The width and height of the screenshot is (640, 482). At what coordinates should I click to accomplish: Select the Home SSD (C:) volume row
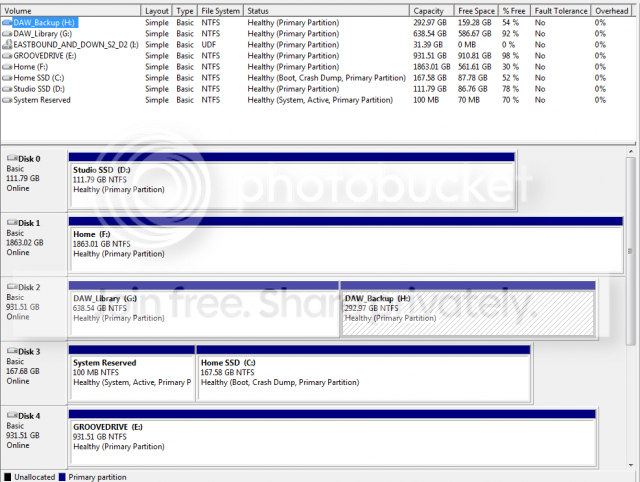coord(316,78)
